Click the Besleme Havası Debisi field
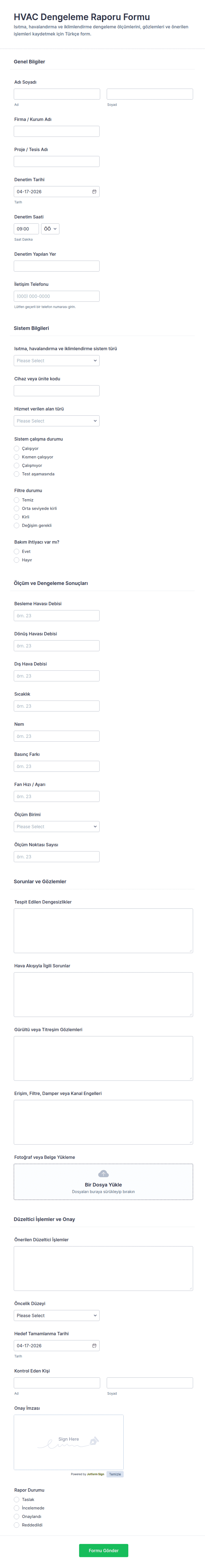Image resolution: width=205 pixels, height=1568 pixels. tap(56, 616)
